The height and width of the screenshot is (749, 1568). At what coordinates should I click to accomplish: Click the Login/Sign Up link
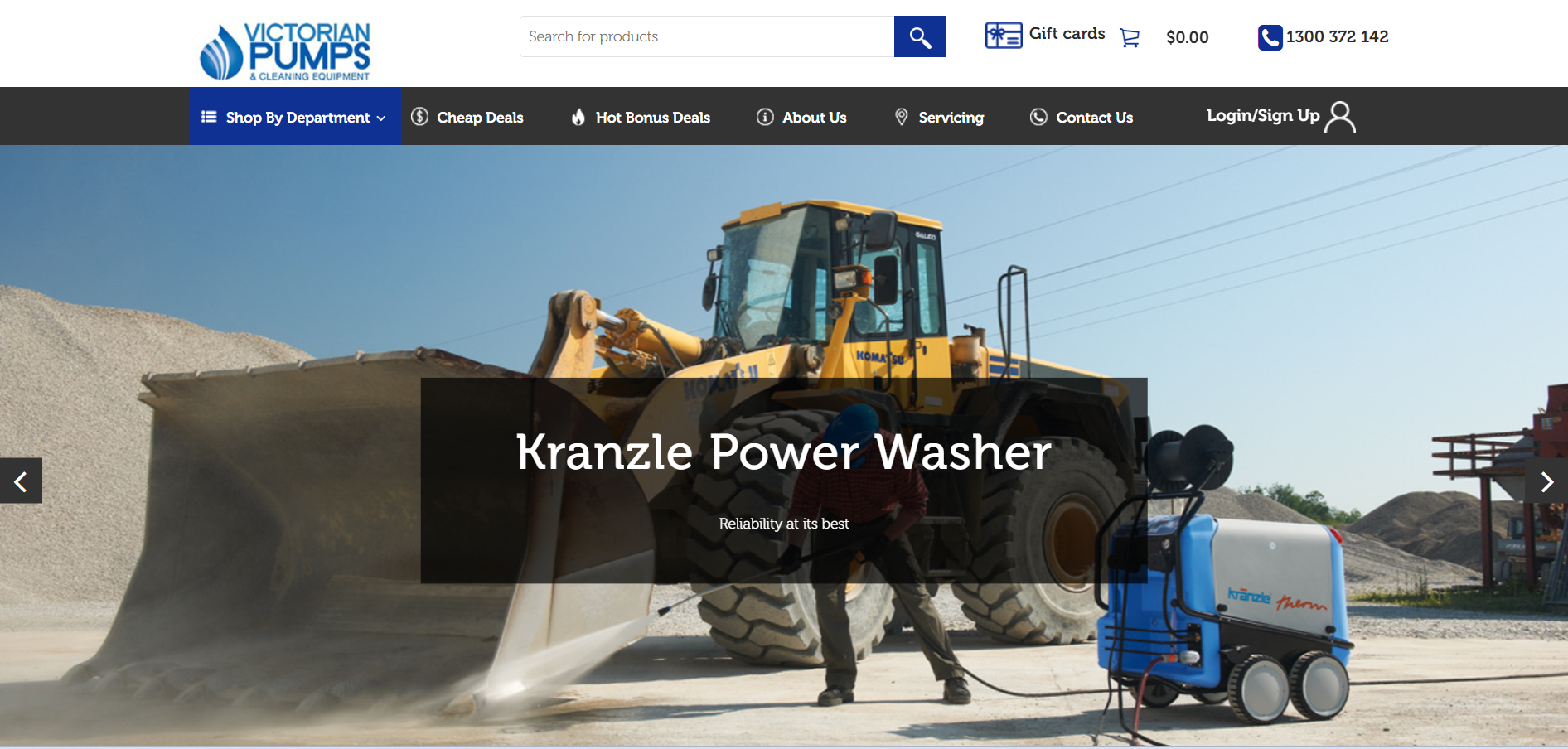pos(1263,116)
